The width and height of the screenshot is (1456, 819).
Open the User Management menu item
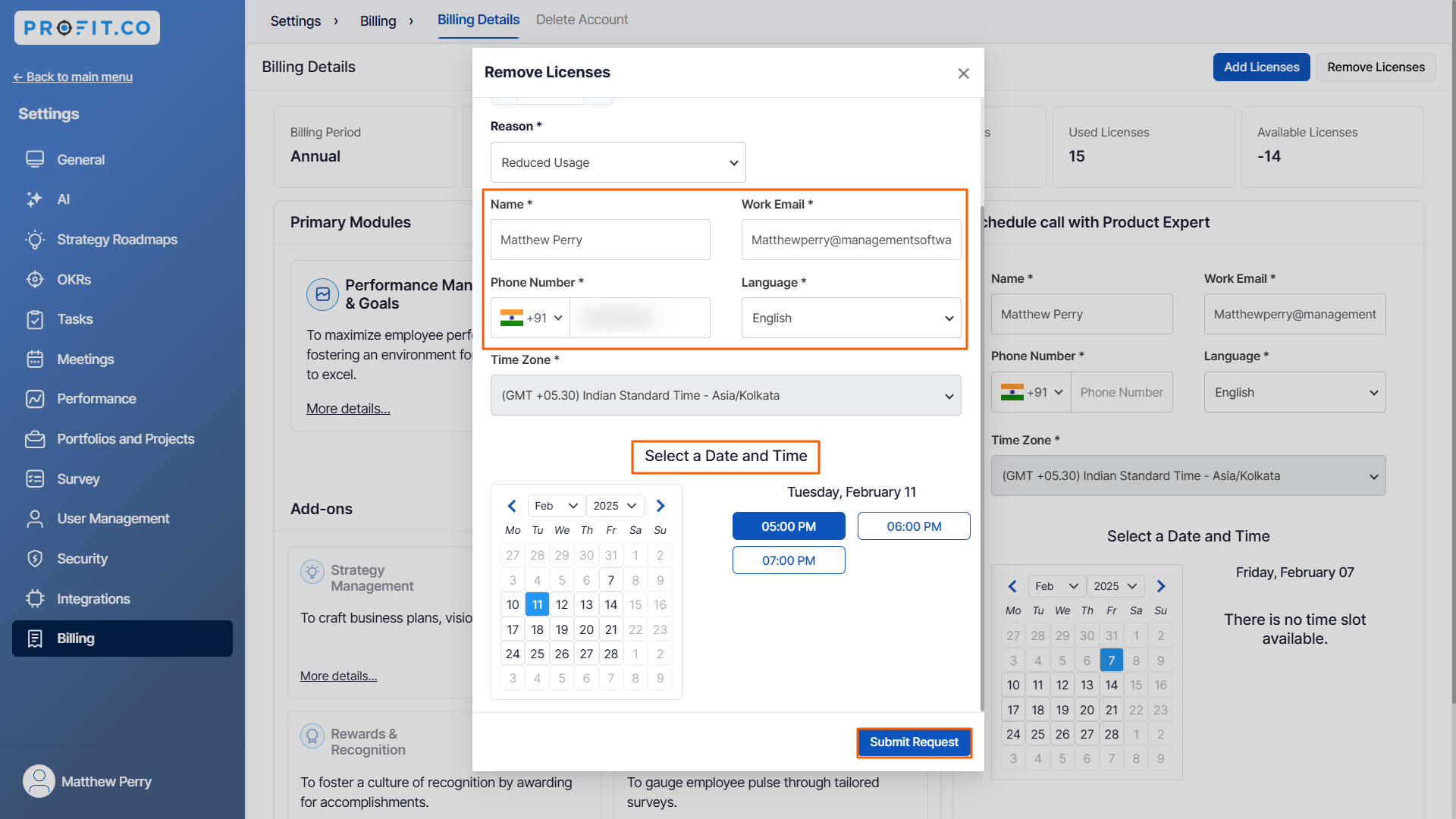[x=113, y=519]
